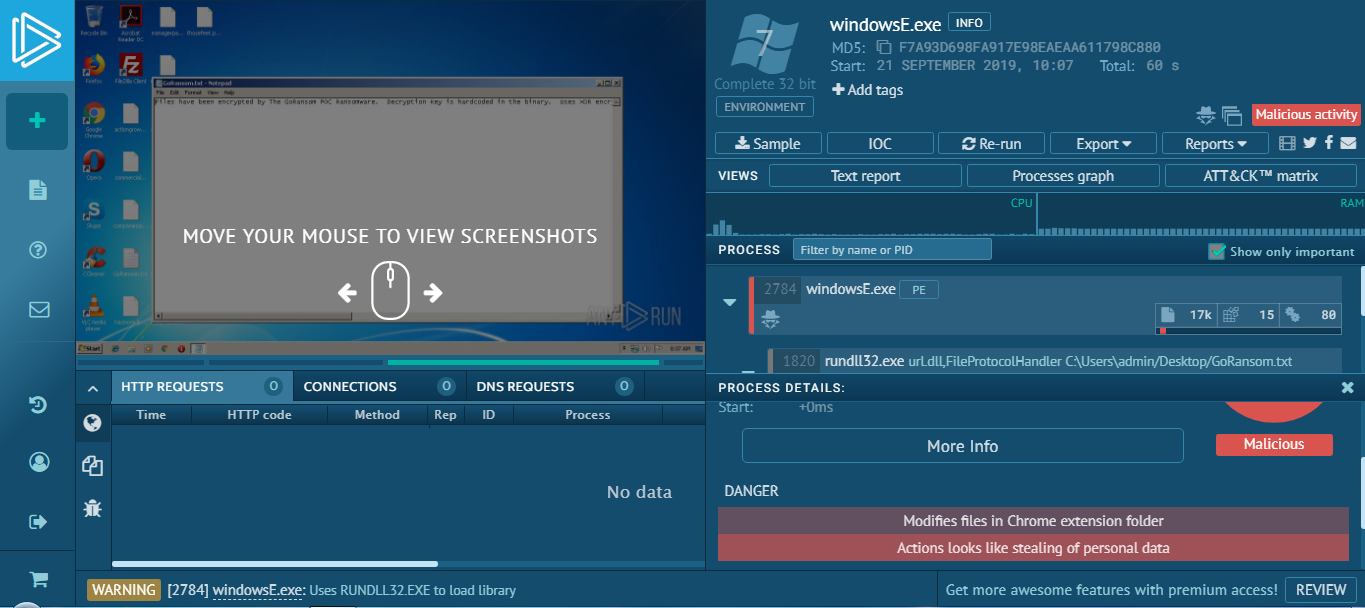The height and width of the screenshot is (608, 1365).
Task: Open the user profile icon in the sidebar
Action: tap(39, 461)
